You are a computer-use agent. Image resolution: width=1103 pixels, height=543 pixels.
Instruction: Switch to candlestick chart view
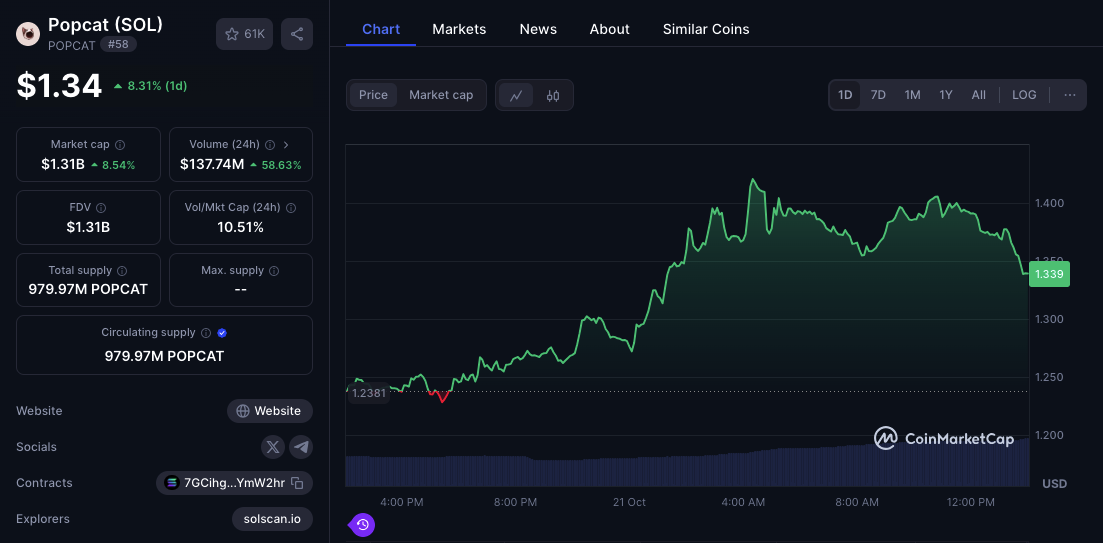click(x=553, y=96)
